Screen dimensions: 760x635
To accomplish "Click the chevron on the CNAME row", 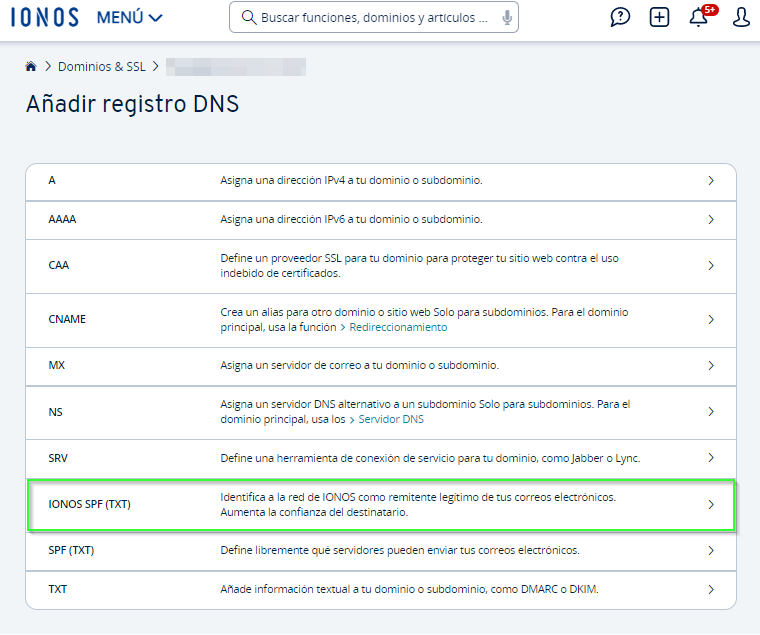I will (x=711, y=319).
